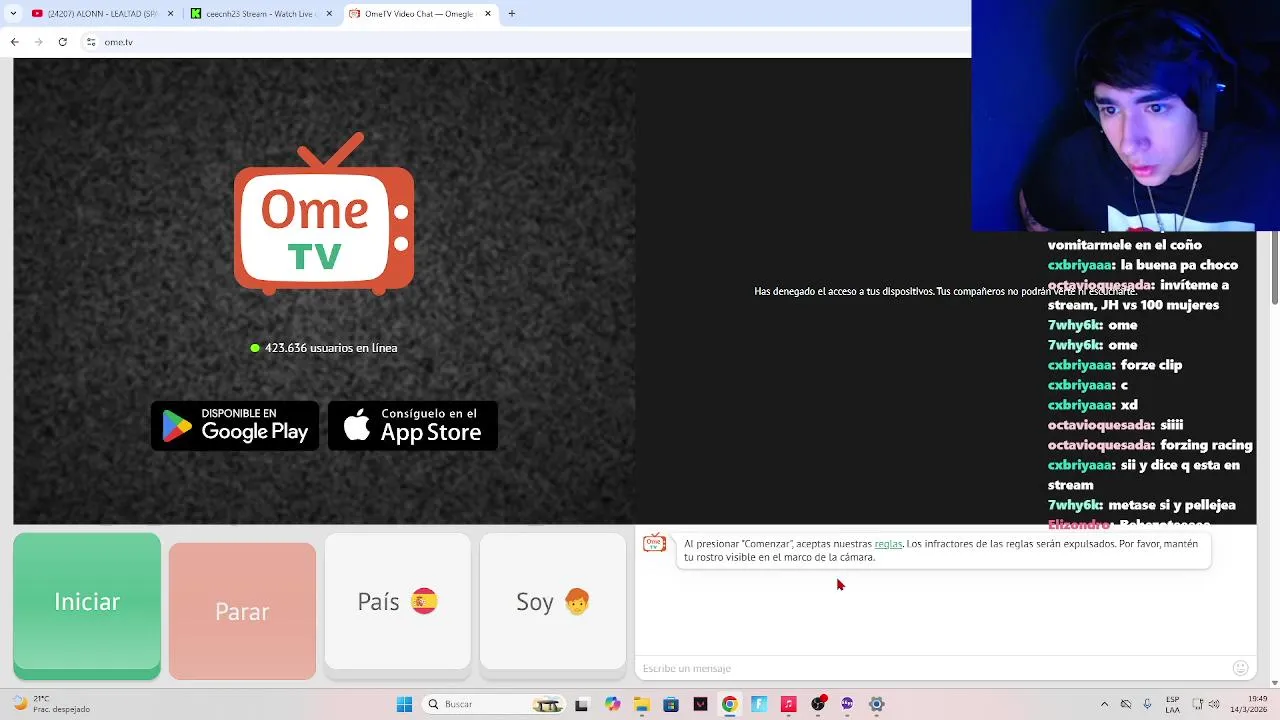Open the Google Play download badge

[235, 426]
